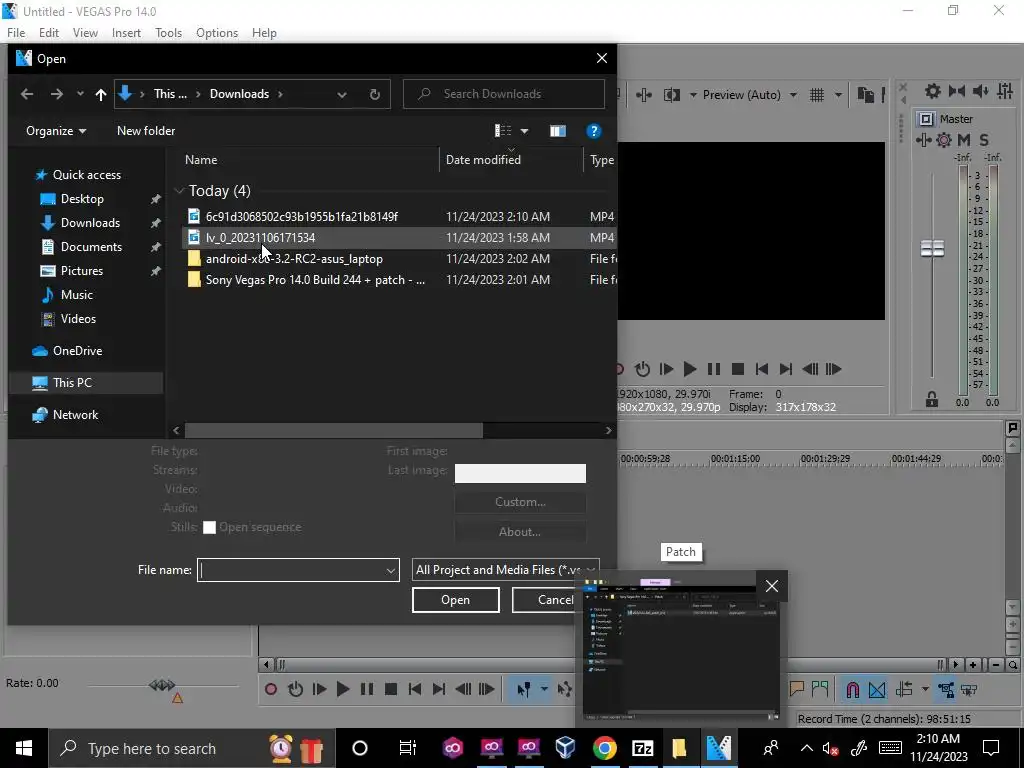Open Video Output FX icon in preview toolbar

pos(644,95)
